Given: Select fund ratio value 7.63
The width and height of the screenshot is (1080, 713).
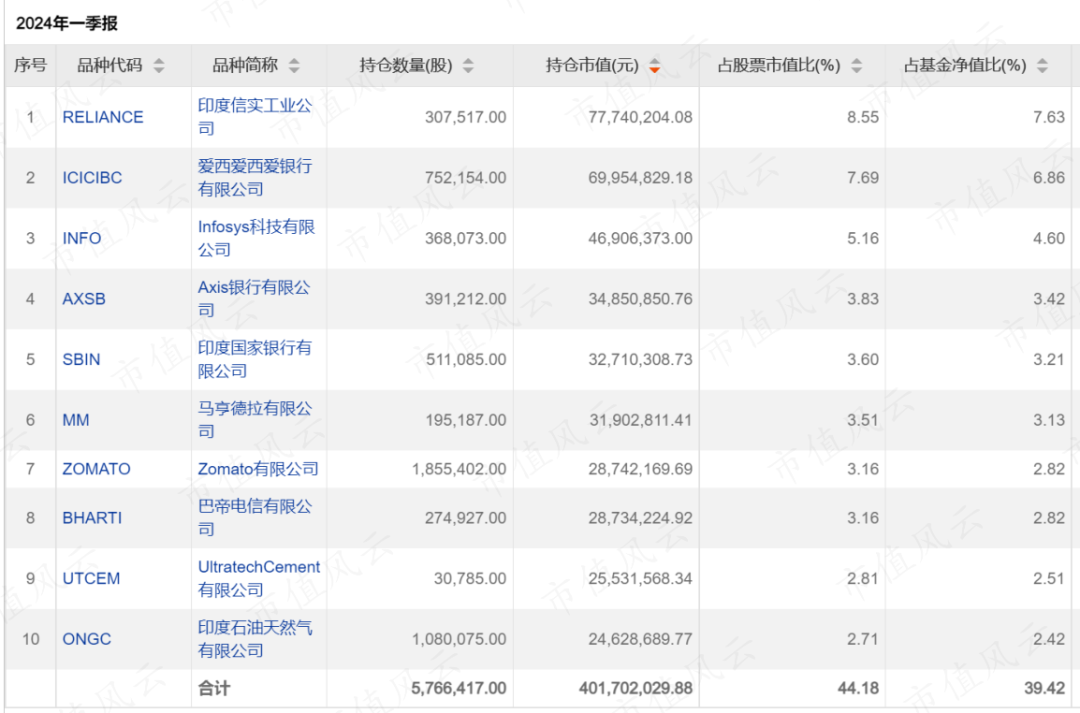Looking at the screenshot, I should coord(1049,117).
